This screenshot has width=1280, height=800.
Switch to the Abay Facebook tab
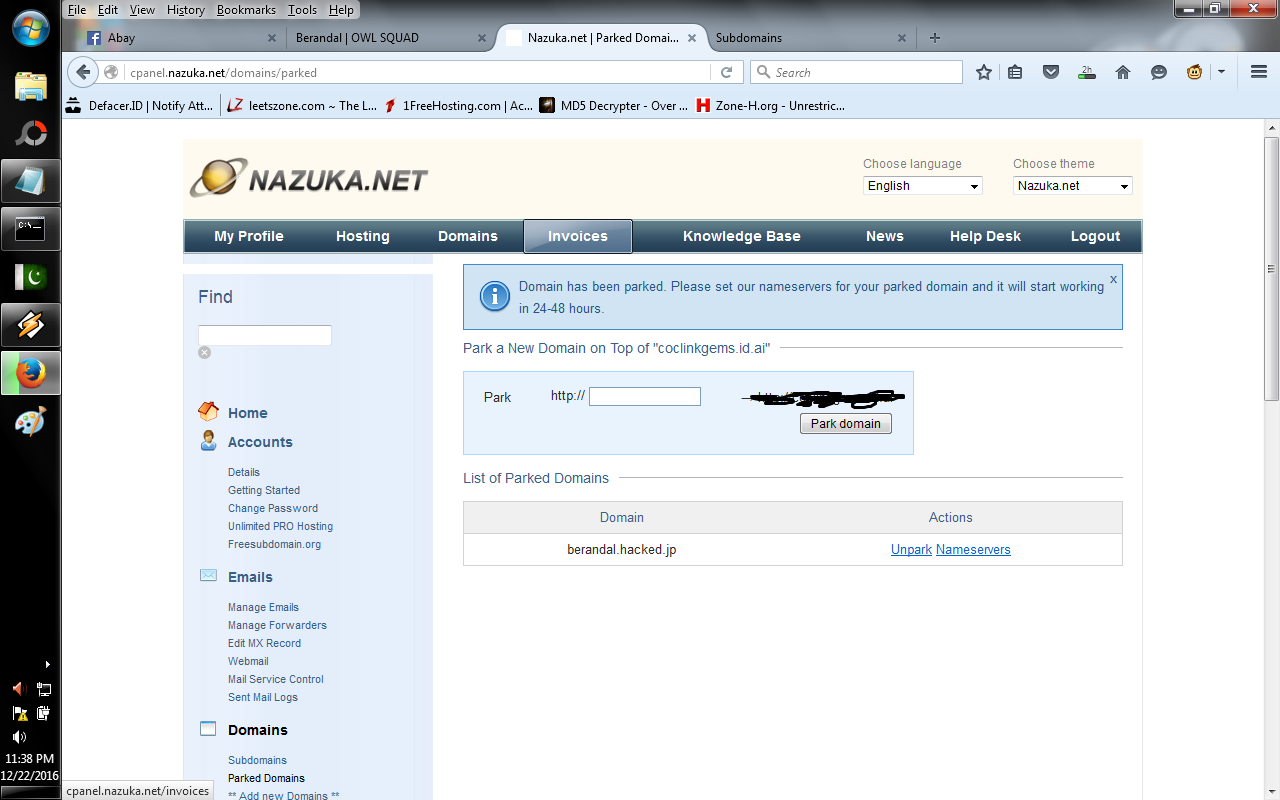click(x=182, y=38)
